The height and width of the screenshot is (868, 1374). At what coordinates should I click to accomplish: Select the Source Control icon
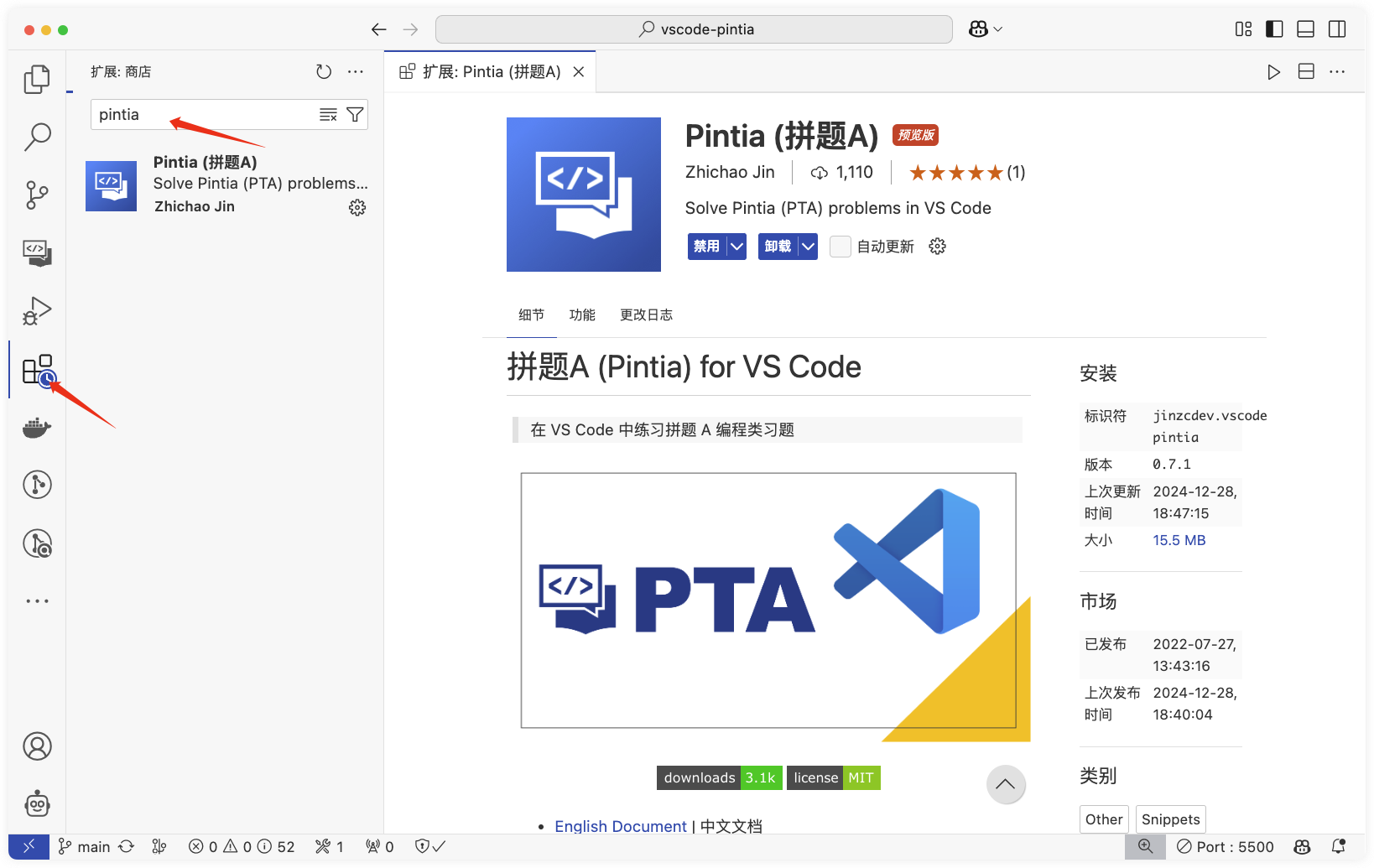click(x=37, y=195)
